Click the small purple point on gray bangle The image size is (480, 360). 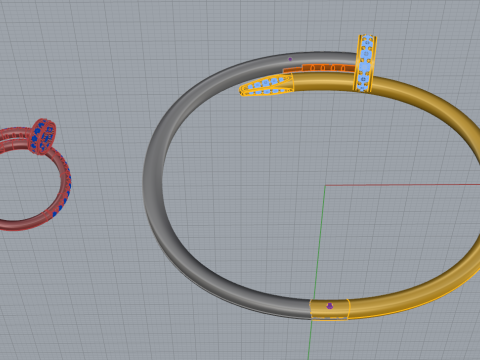click(290, 59)
